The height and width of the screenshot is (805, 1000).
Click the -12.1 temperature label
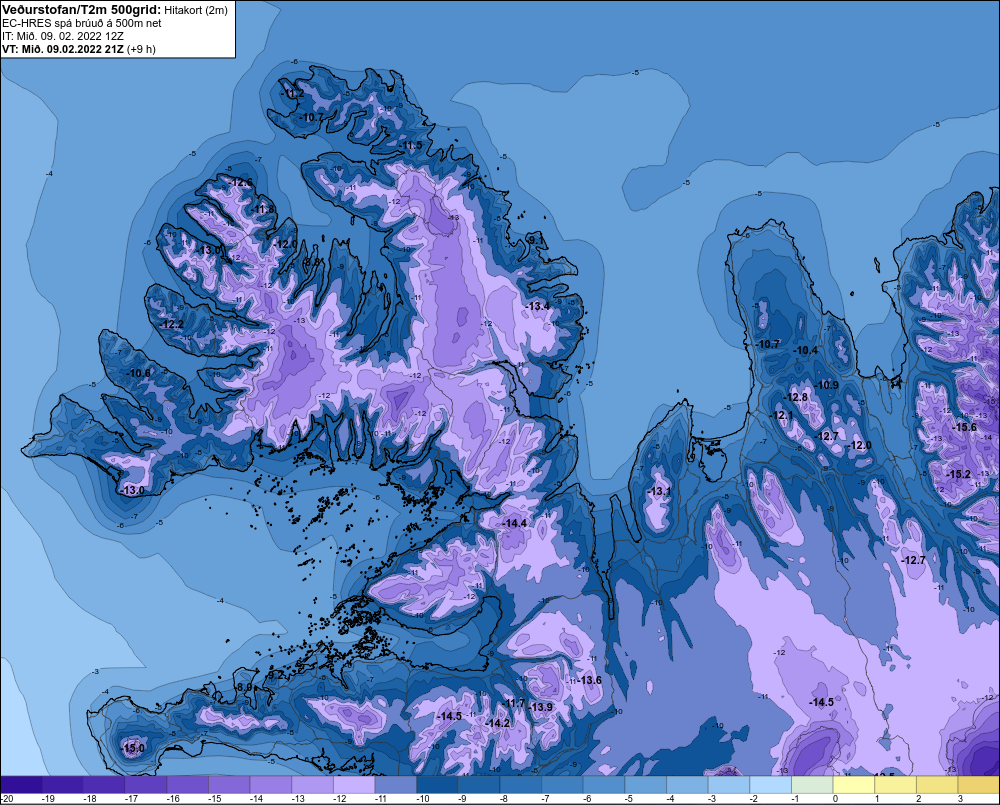pos(783,415)
